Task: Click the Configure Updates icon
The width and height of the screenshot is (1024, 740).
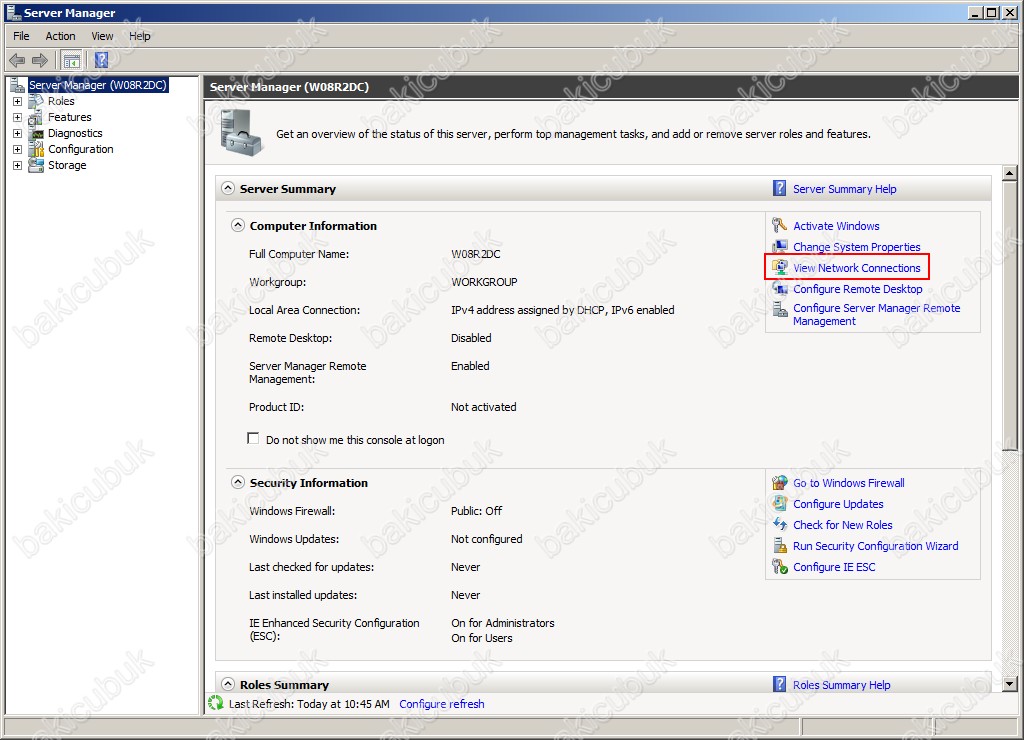Action: 779,504
